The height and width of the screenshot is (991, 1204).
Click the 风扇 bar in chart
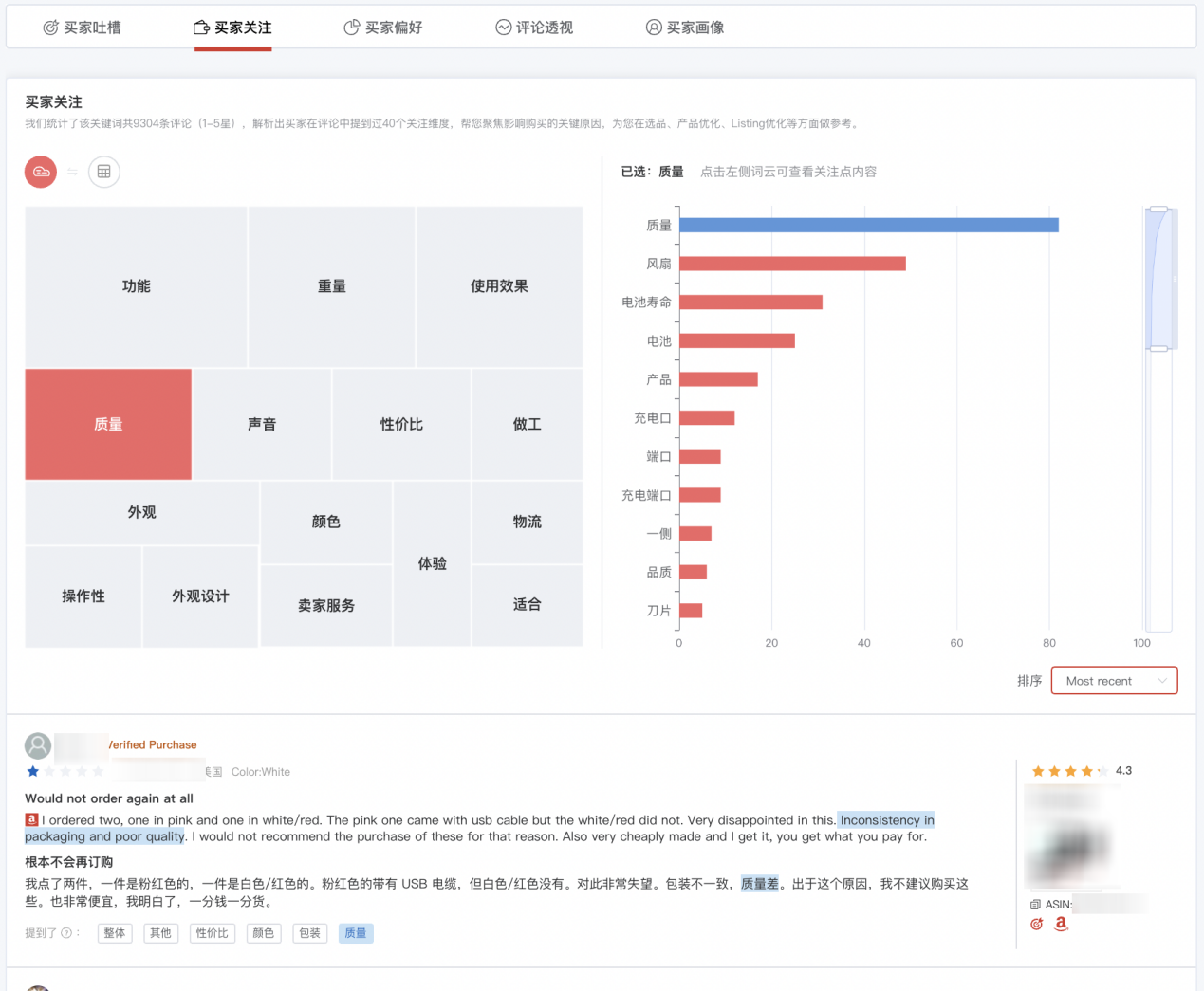[x=792, y=264]
